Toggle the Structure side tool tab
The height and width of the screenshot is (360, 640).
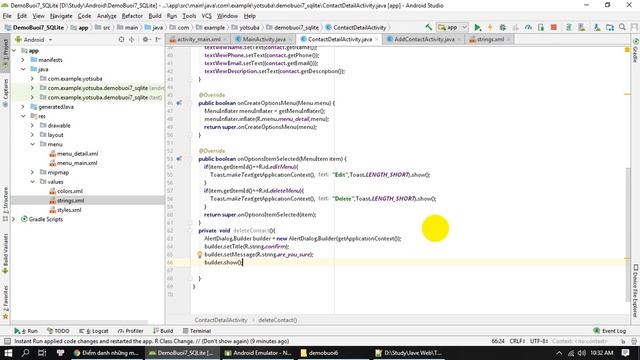[x=5, y=203]
